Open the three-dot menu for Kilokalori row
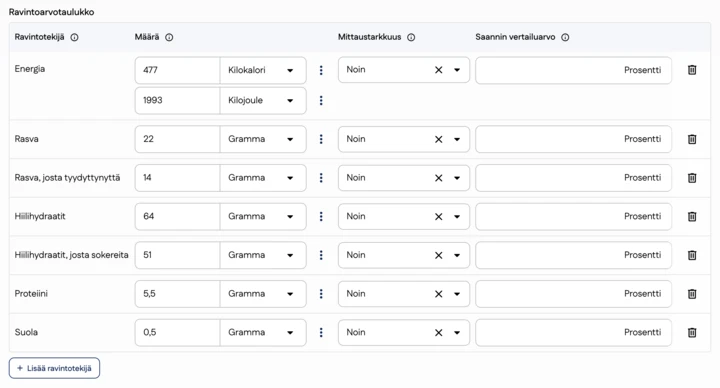Image resolution: width=720 pixels, height=388 pixels. click(321, 70)
